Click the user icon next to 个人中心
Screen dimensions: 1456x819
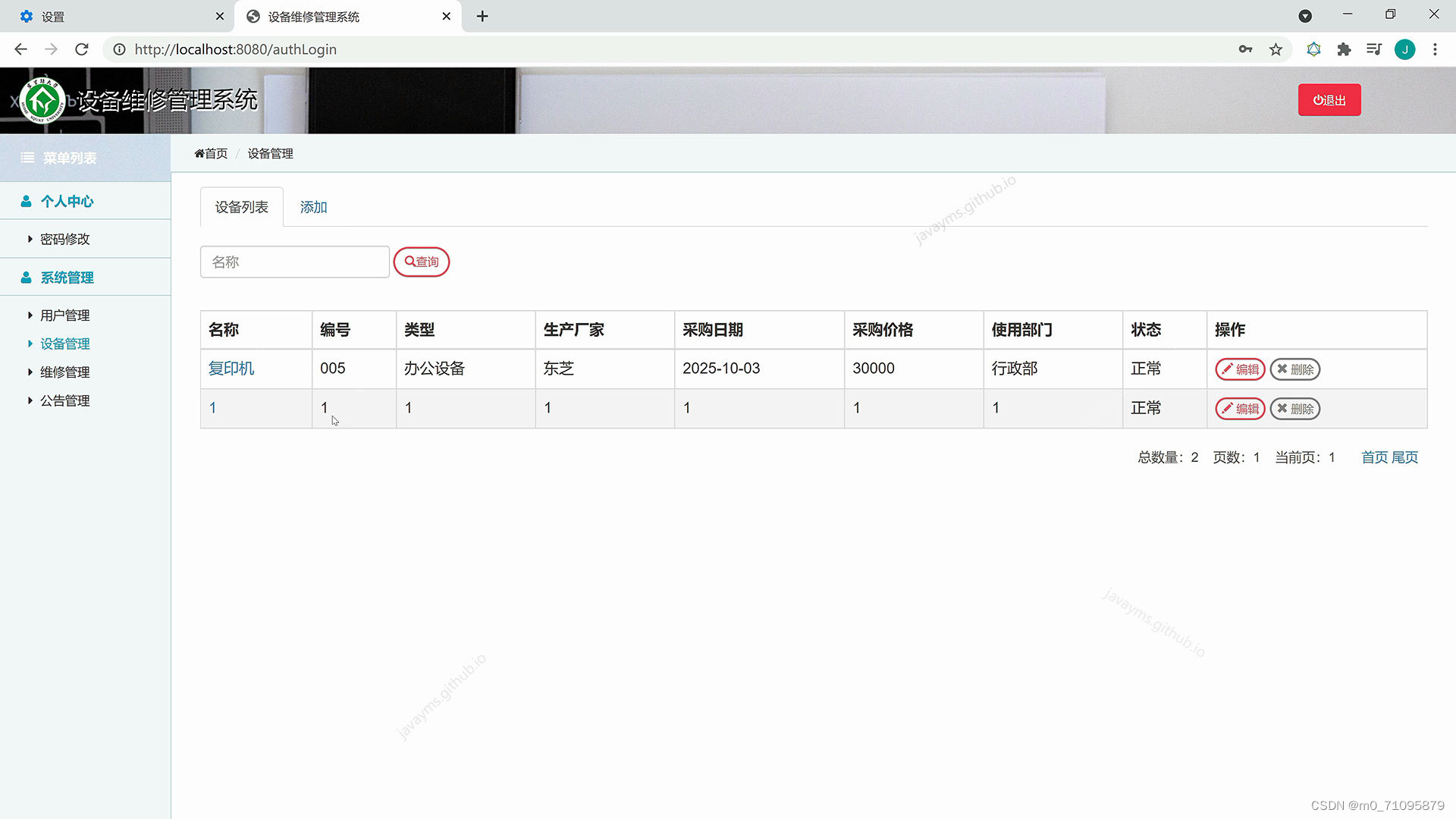tap(26, 201)
